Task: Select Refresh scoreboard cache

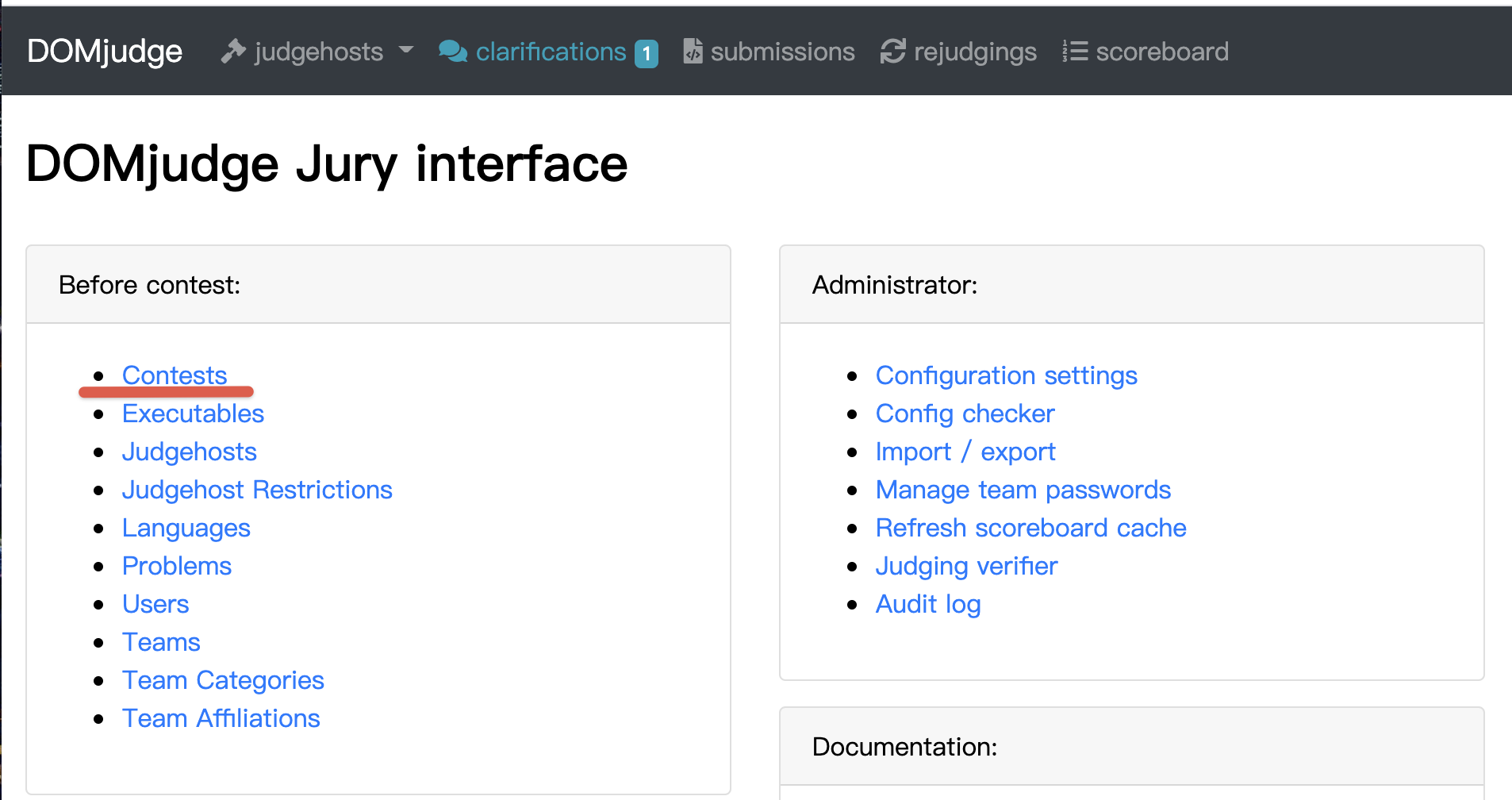Action: (x=1030, y=528)
